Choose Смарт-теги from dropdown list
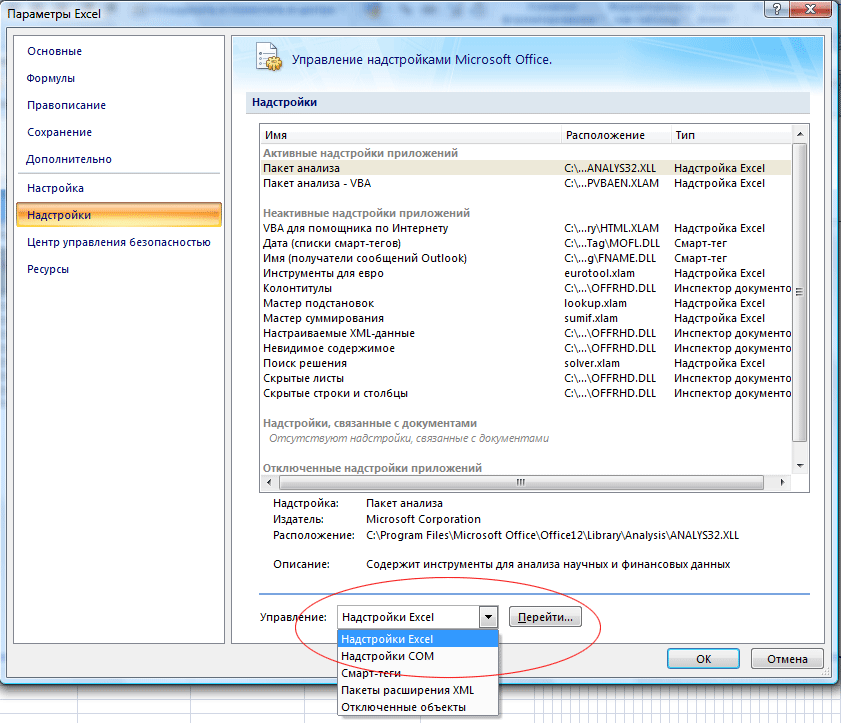 [x=418, y=673]
